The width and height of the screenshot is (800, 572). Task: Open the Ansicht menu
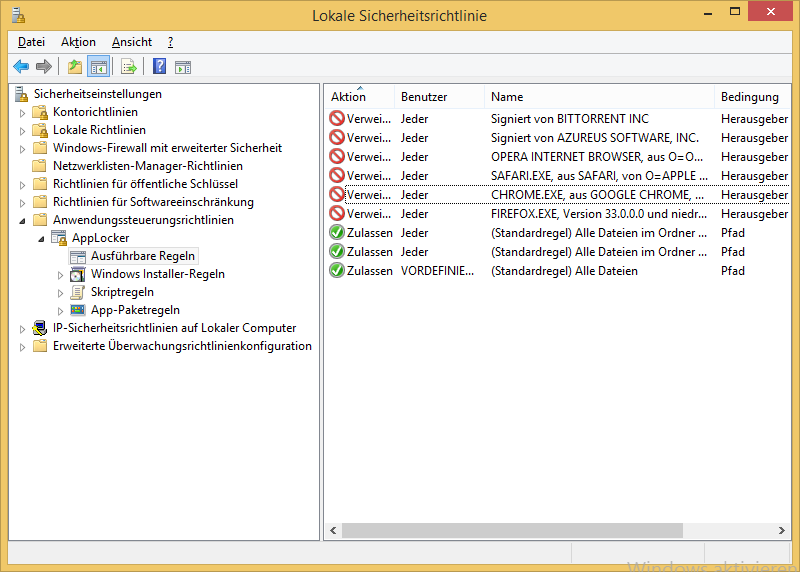click(132, 42)
